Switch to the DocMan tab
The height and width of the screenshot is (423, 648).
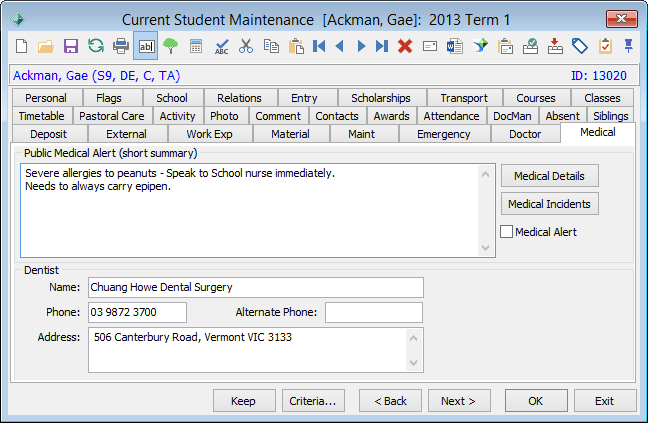click(512, 116)
